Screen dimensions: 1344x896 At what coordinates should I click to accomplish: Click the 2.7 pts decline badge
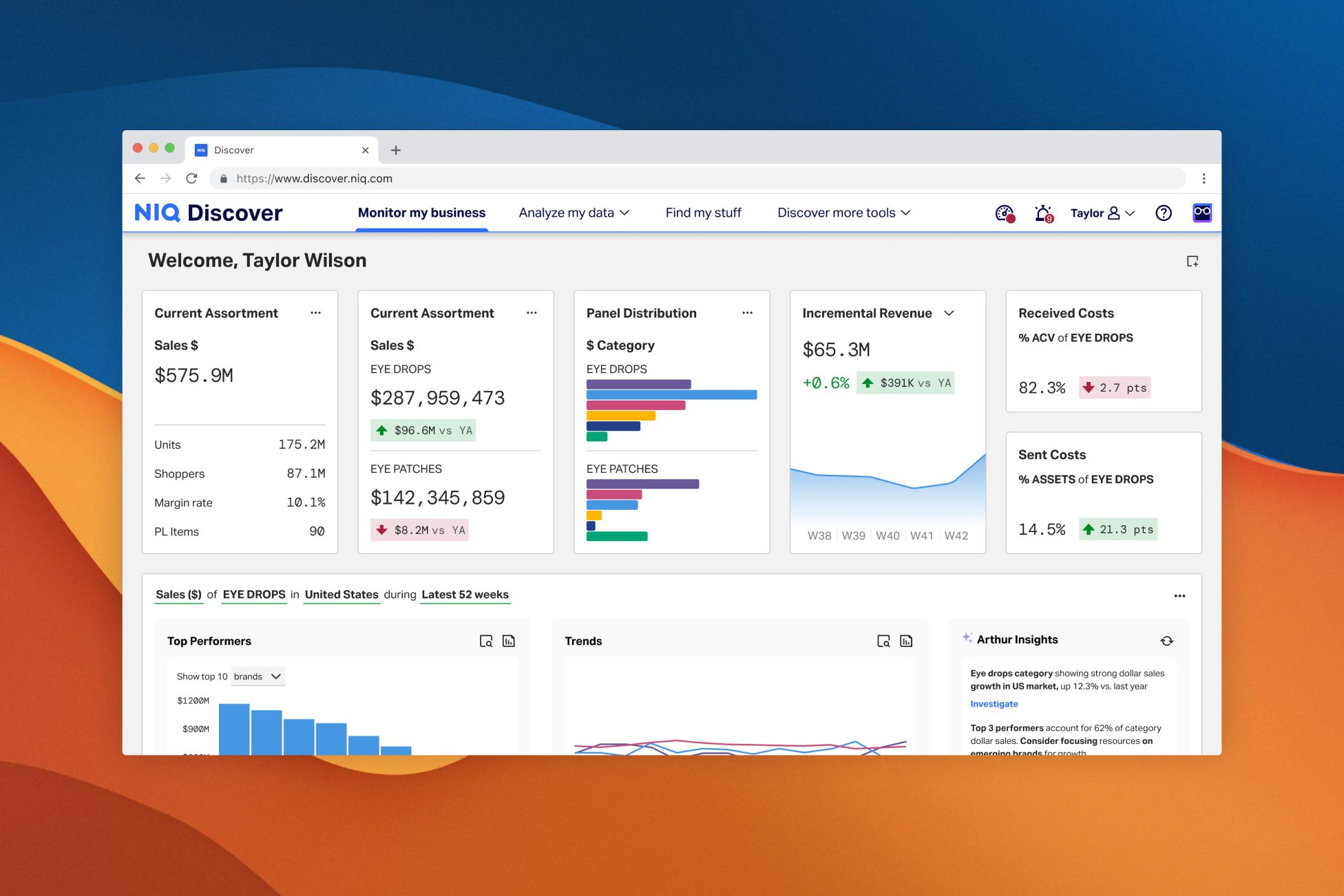[1115, 387]
